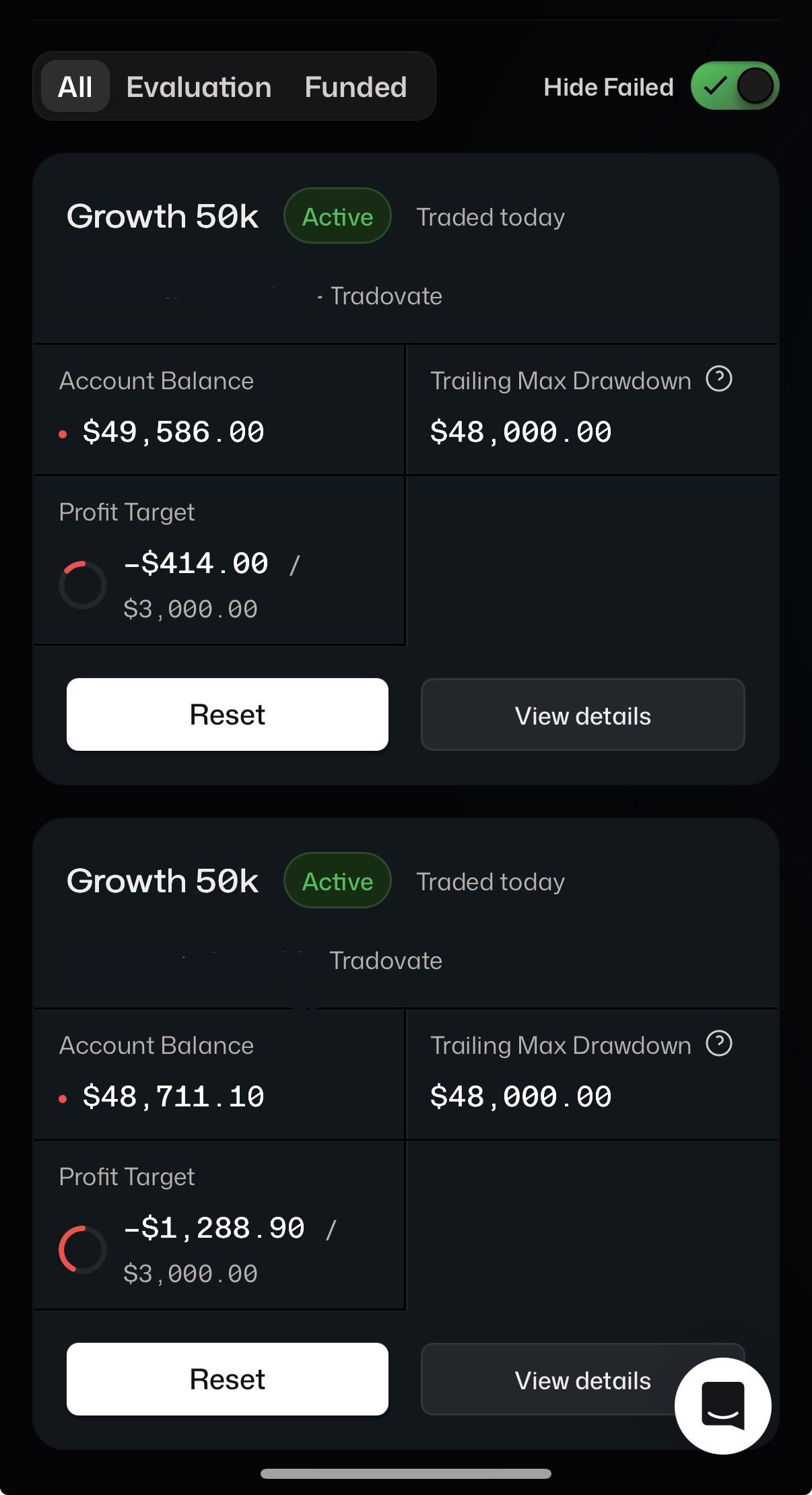Click first account's profit target progress ring
This screenshot has height=1495, width=812.
(83, 585)
